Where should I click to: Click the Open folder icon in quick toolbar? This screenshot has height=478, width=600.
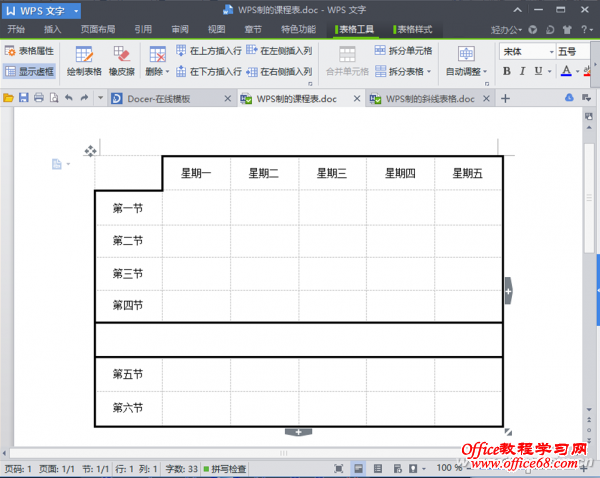click(8, 98)
